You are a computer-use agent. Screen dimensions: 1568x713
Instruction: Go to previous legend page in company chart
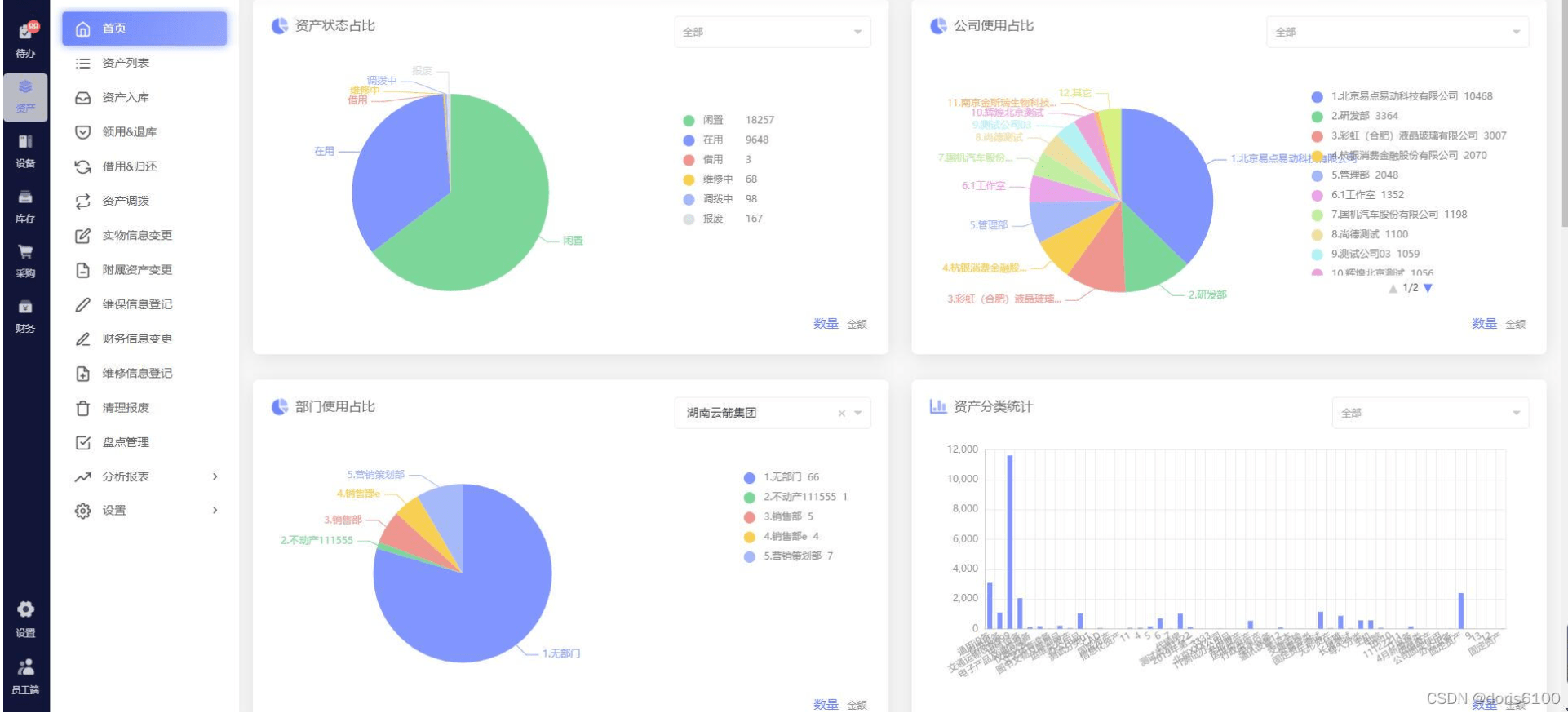(x=1393, y=288)
